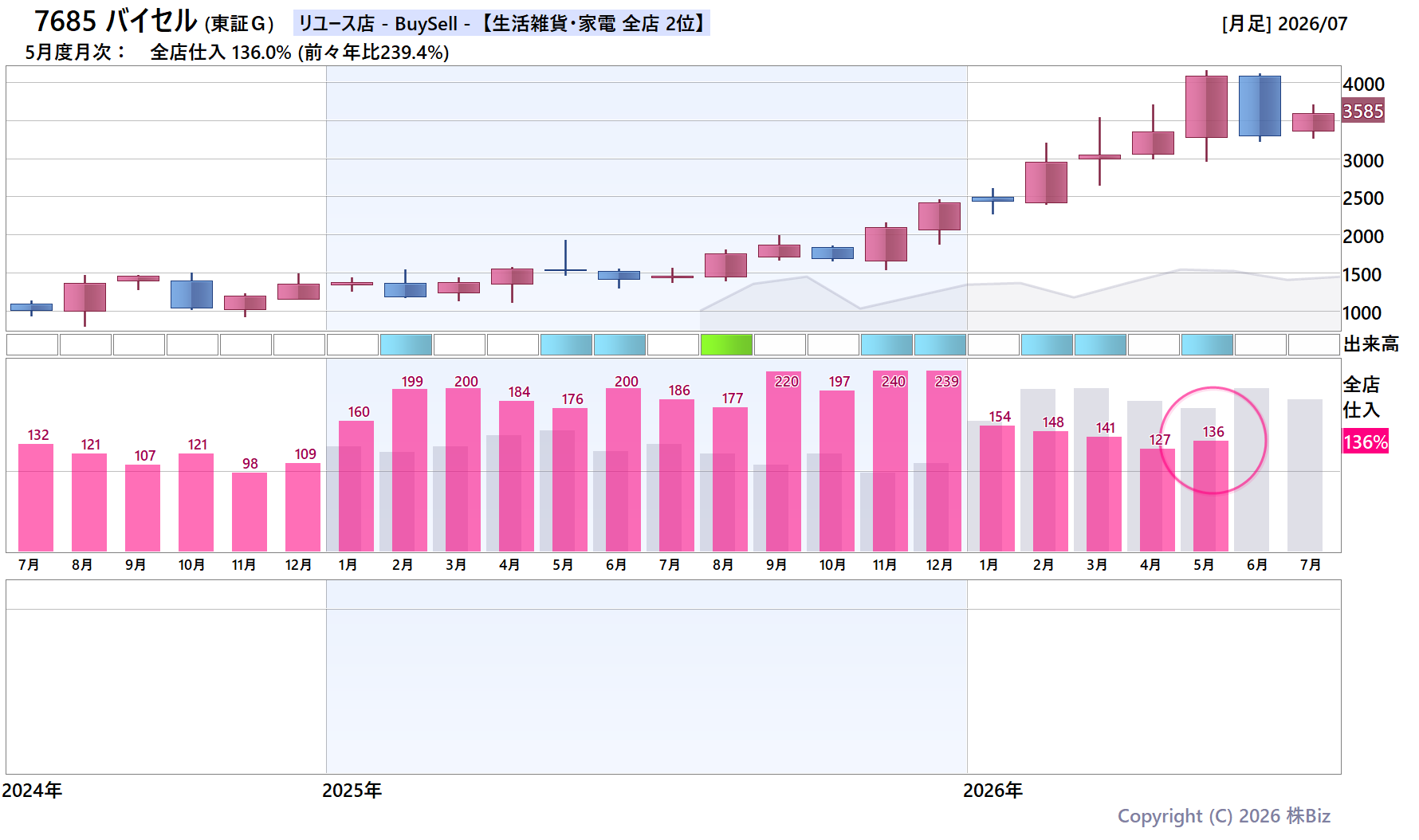Click the 全店仕入 series label
The height and width of the screenshot is (840, 1419).
[x=1362, y=398]
